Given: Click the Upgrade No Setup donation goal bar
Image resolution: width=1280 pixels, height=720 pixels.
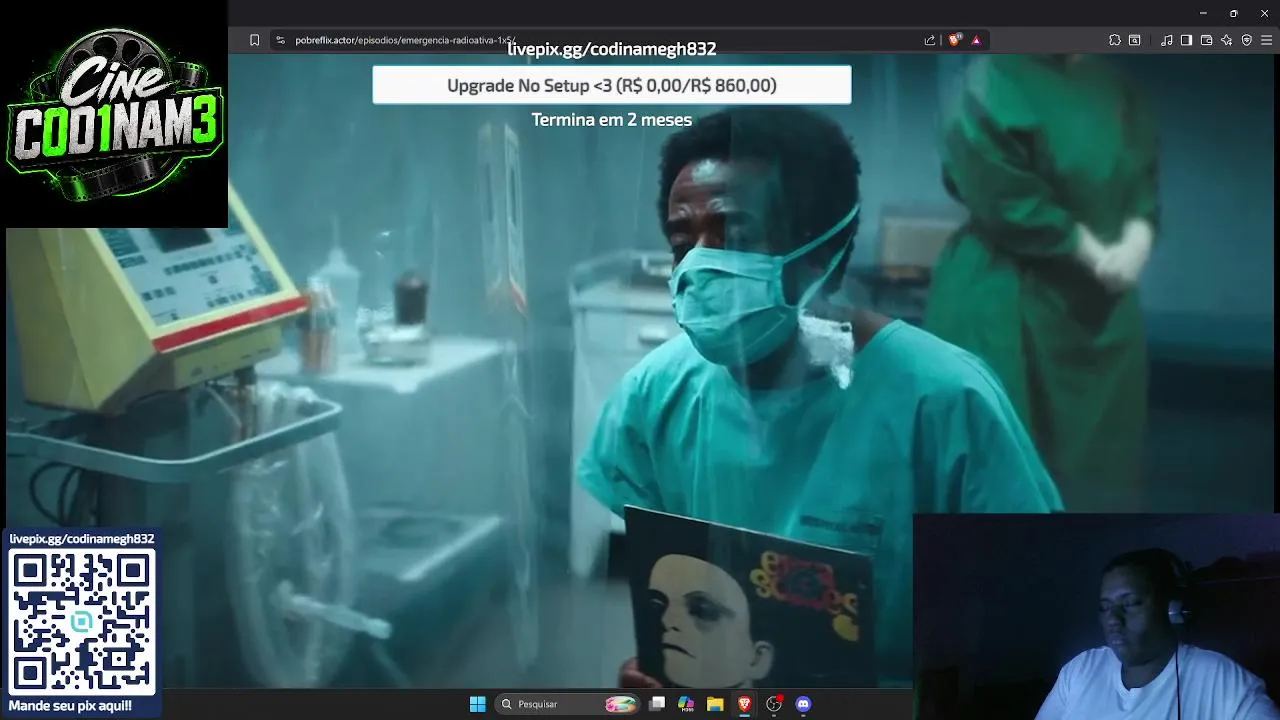Looking at the screenshot, I should [612, 85].
